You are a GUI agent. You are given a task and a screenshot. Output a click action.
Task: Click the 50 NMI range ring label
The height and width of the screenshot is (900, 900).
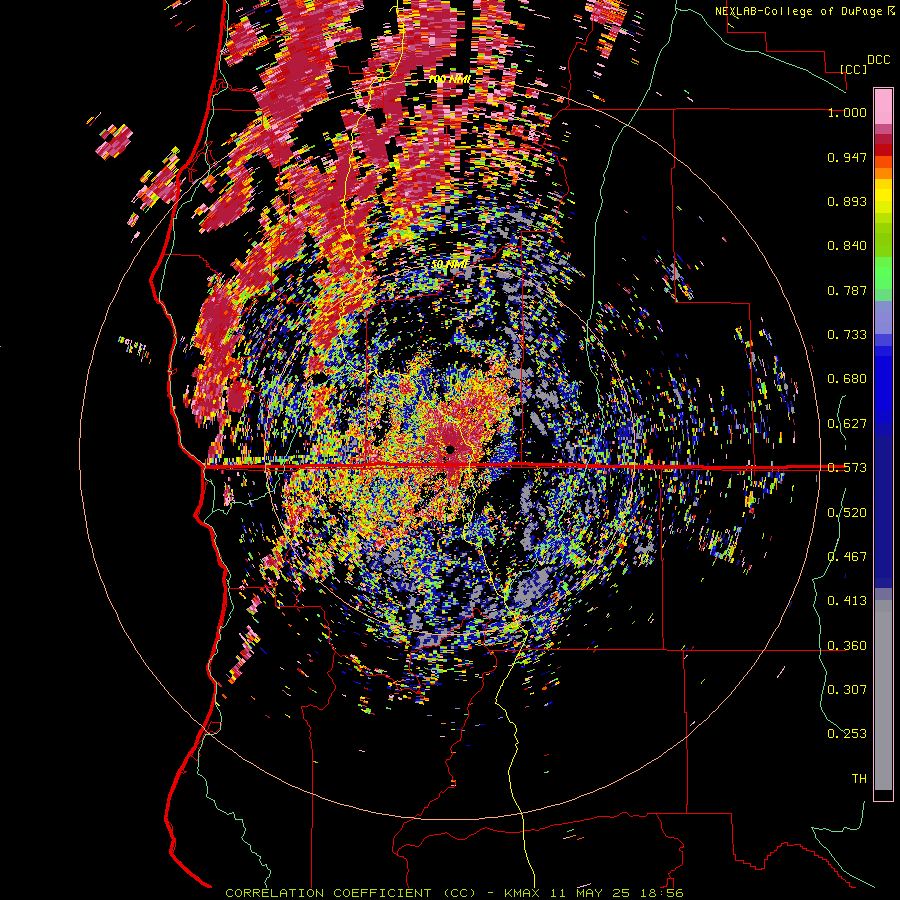(x=449, y=265)
